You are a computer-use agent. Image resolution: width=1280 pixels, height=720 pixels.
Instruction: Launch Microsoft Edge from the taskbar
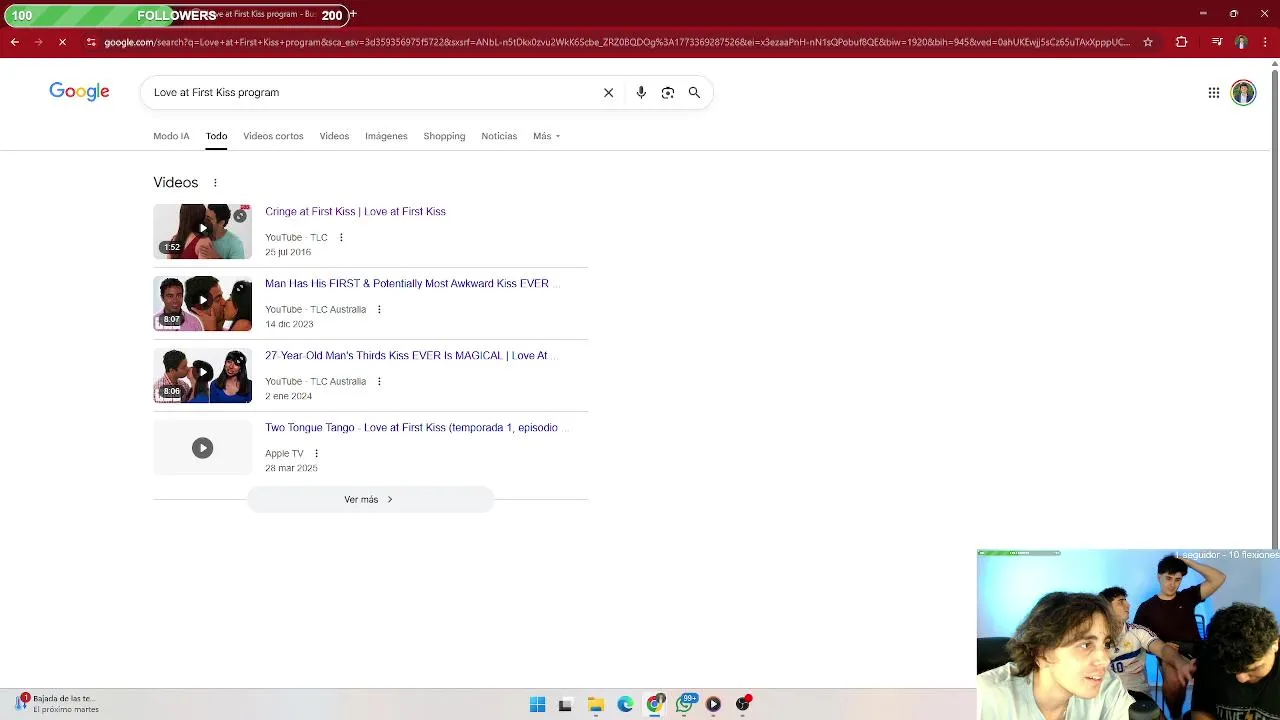click(625, 704)
